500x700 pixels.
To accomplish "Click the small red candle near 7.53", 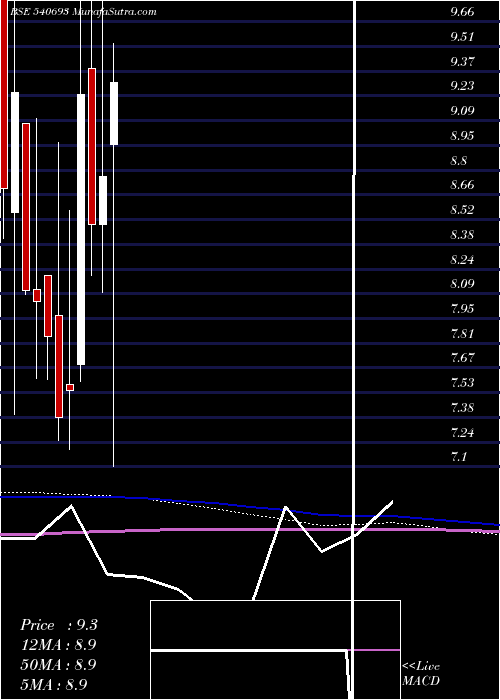I will pyautogui.click(x=70, y=388).
